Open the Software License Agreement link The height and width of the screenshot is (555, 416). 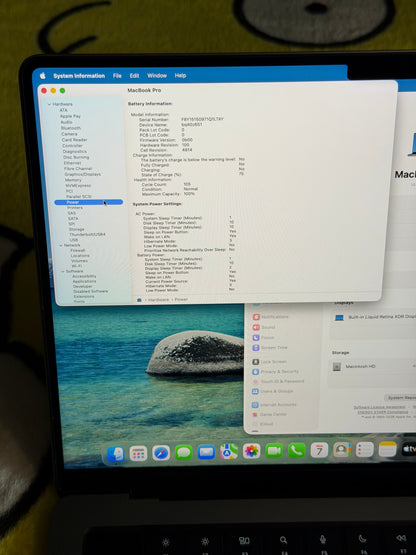(379, 407)
